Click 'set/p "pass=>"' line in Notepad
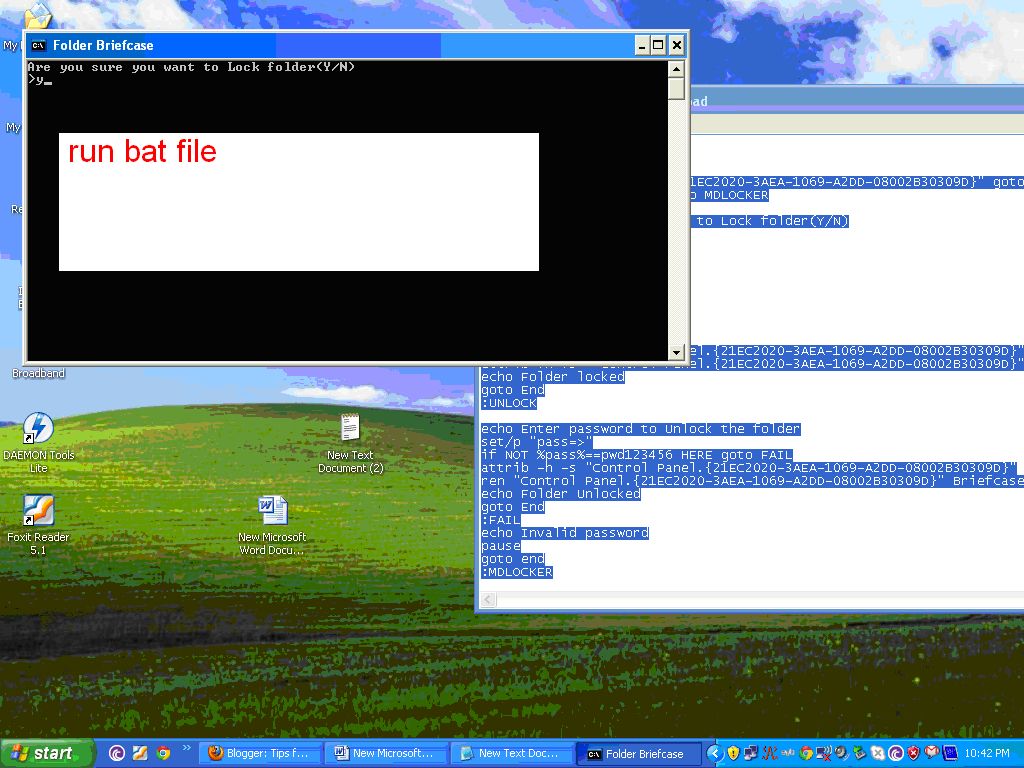Screen dimensions: 1024x768 click(x=536, y=442)
